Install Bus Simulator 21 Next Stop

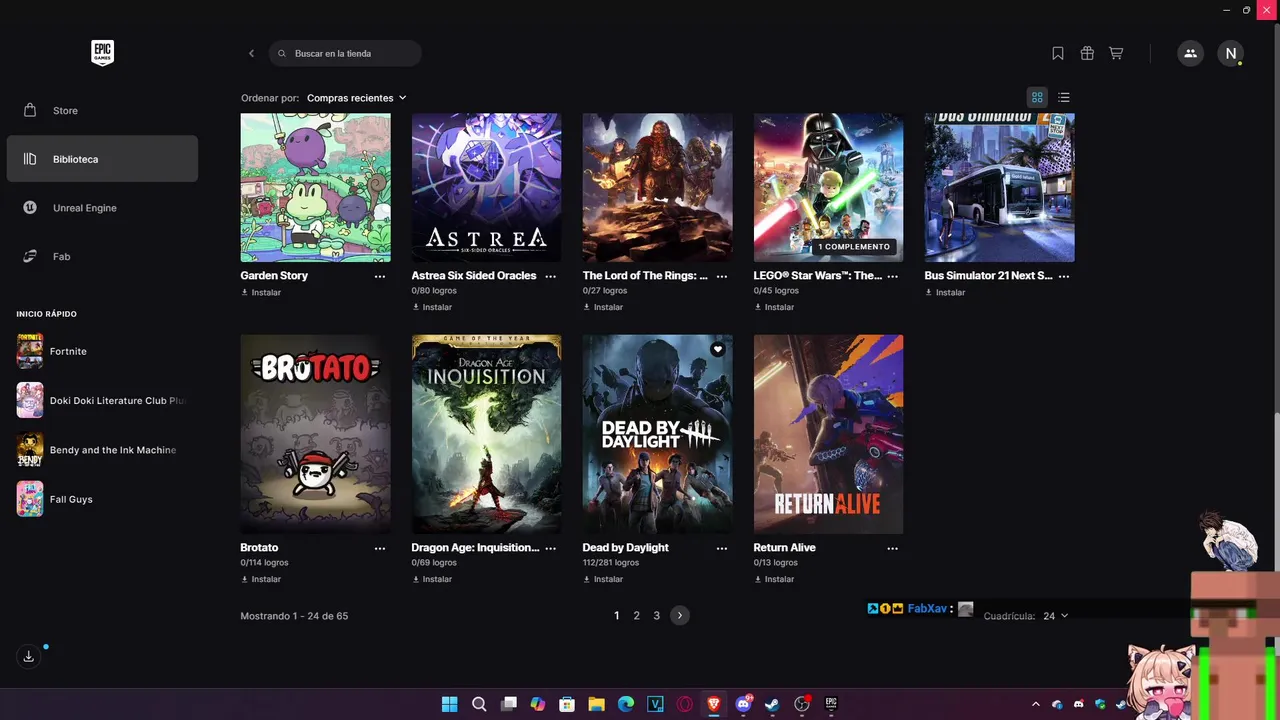tap(945, 293)
